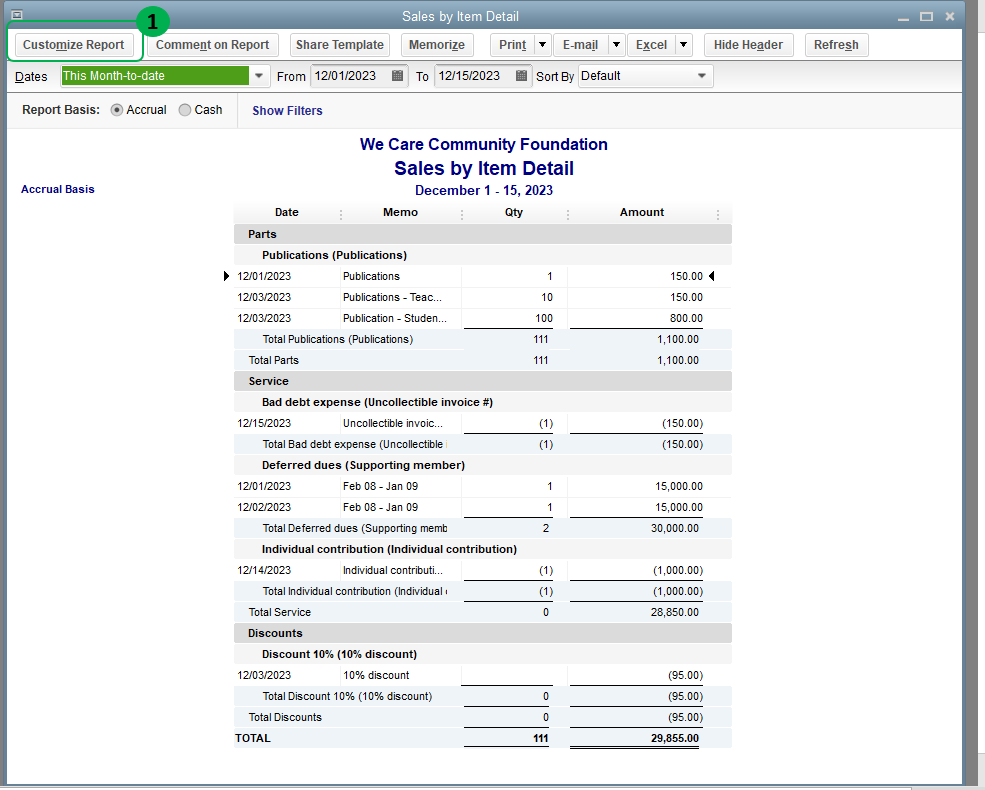Click the Print button
This screenshot has height=790, width=985.
click(513, 45)
